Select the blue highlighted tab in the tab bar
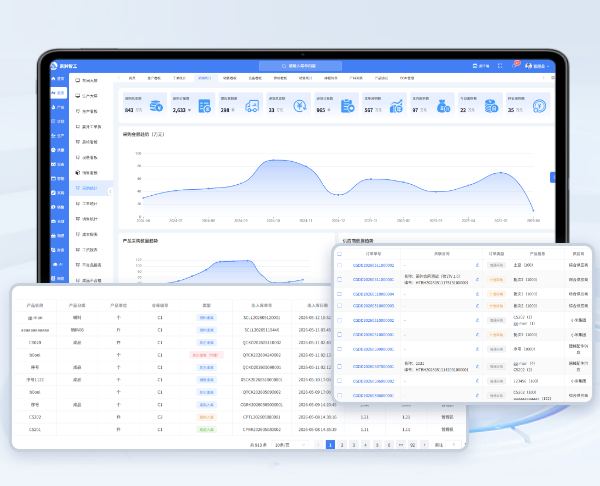600x486 pixels. (x=204, y=78)
